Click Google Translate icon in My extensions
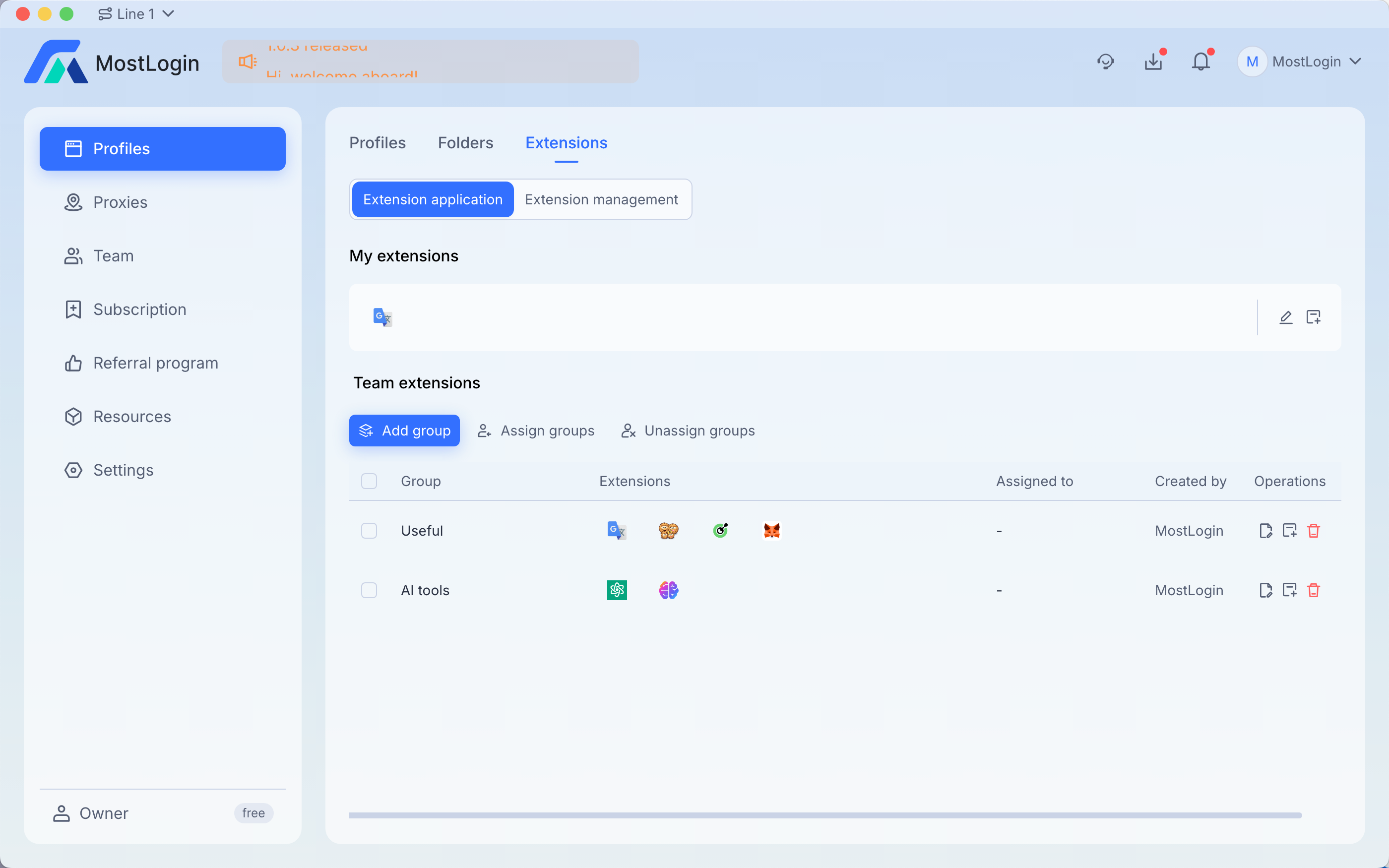Screen dimensions: 1389x868 (382, 317)
